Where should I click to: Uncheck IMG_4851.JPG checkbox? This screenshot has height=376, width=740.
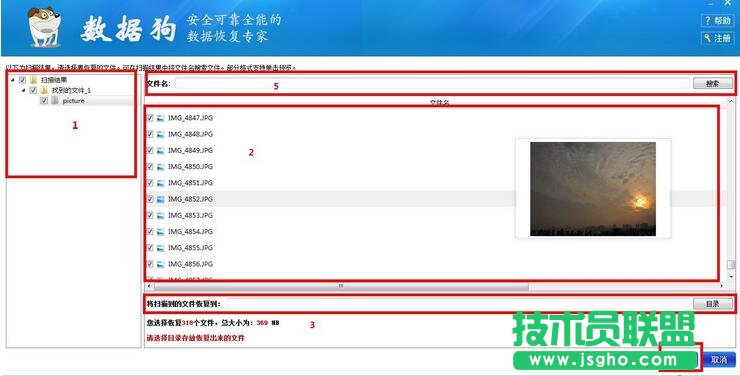[150, 183]
